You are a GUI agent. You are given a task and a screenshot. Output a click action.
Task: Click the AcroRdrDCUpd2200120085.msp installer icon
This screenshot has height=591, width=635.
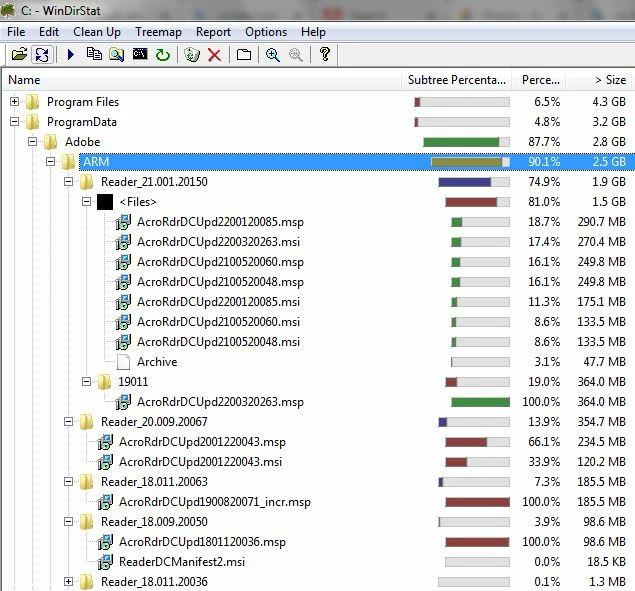coord(123,222)
